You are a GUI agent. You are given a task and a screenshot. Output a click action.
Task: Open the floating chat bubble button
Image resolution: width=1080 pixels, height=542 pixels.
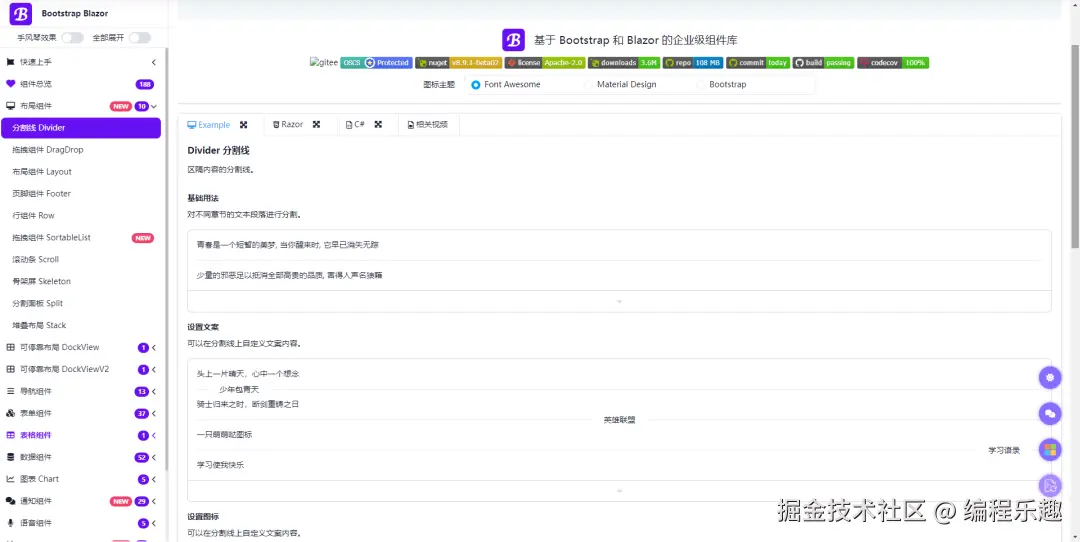(x=1050, y=413)
